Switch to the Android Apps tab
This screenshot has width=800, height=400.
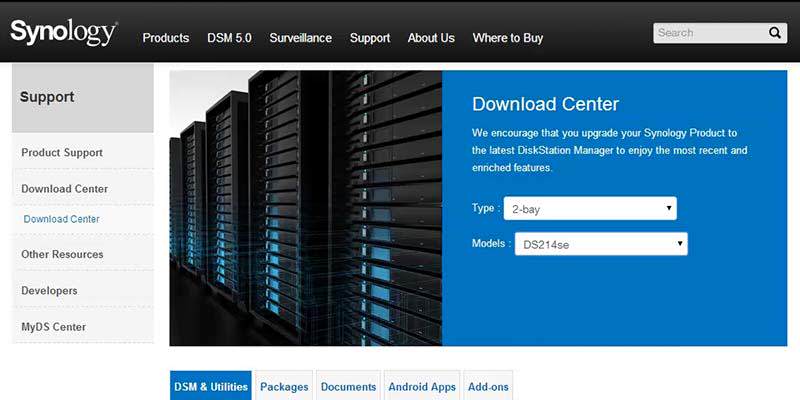click(x=422, y=386)
